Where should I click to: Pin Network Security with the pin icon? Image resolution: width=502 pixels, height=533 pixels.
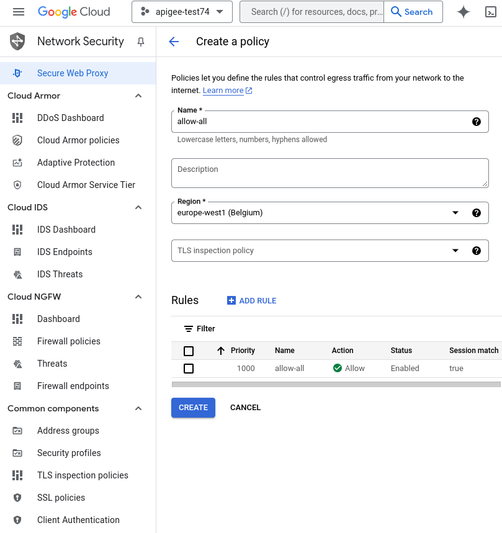click(140, 41)
